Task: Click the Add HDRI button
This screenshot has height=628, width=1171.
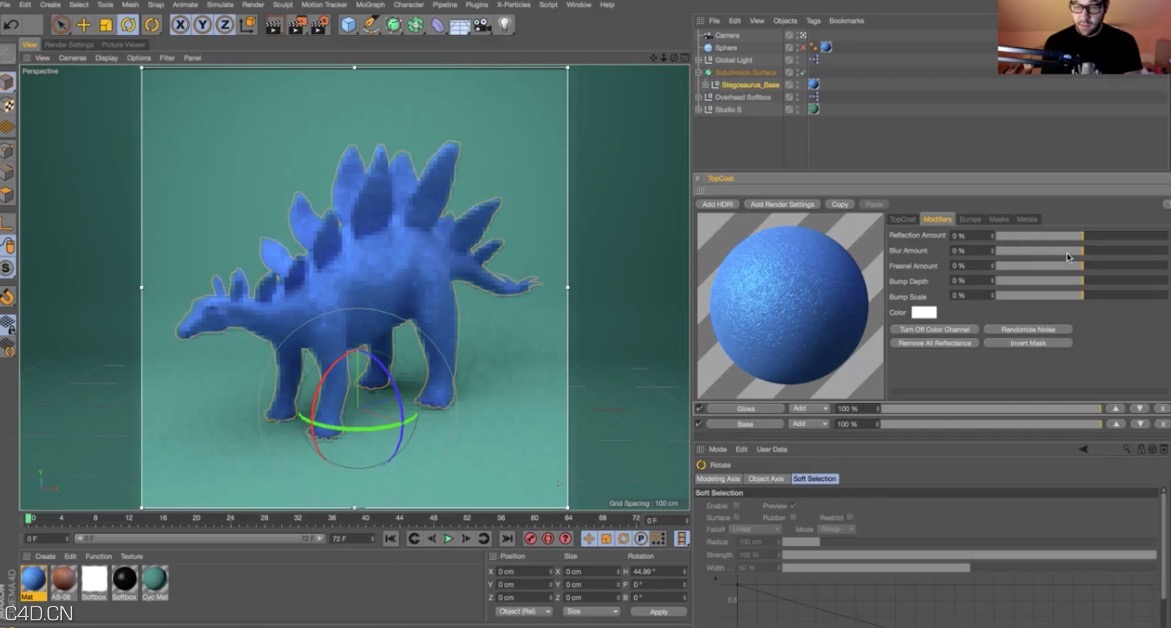Action: [x=716, y=204]
